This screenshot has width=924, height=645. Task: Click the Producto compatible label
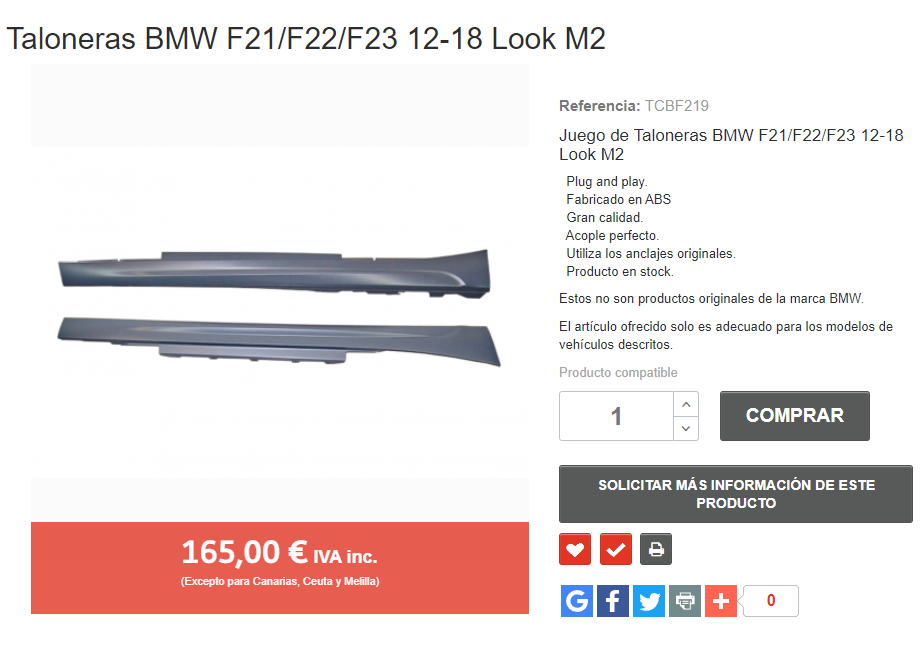pyautogui.click(x=618, y=372)
